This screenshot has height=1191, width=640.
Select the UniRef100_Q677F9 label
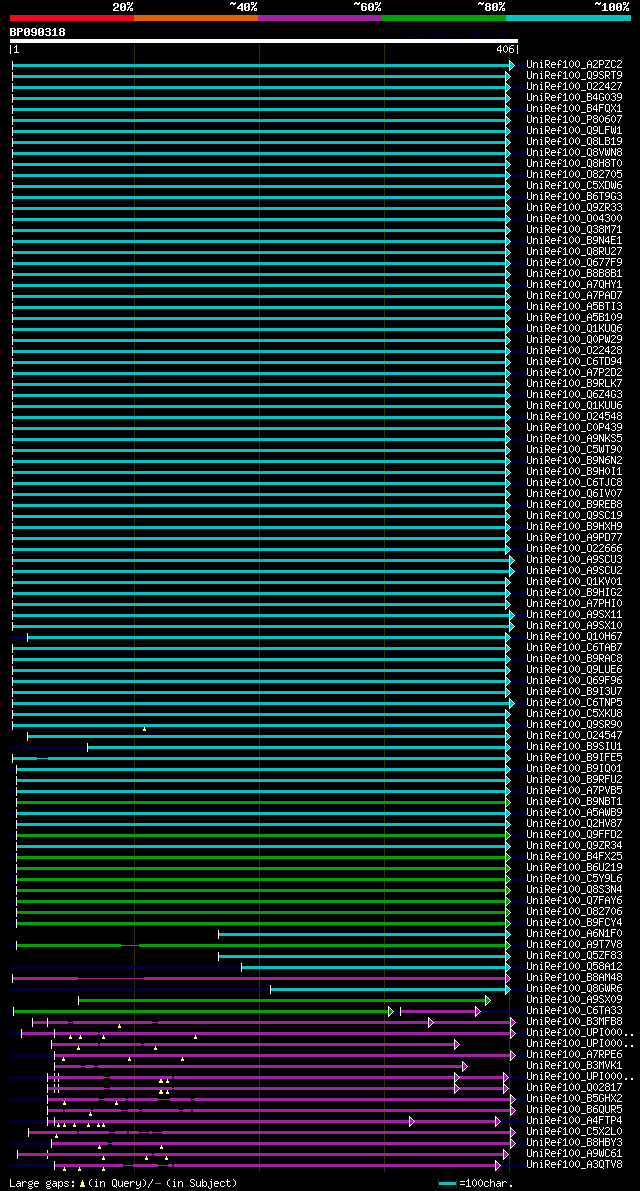pos(574,263)
